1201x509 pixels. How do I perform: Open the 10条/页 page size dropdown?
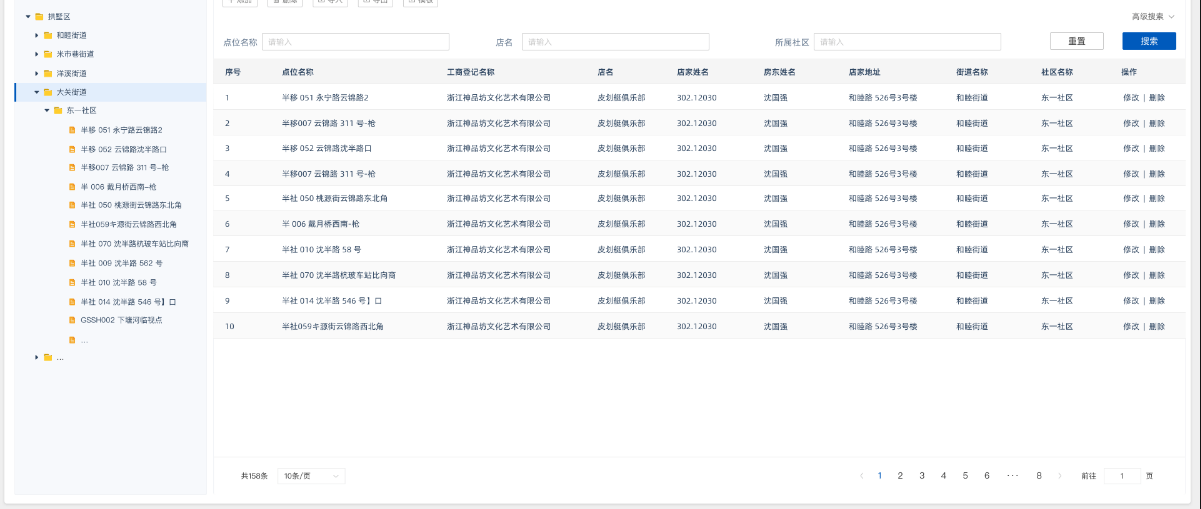point(311,476)
